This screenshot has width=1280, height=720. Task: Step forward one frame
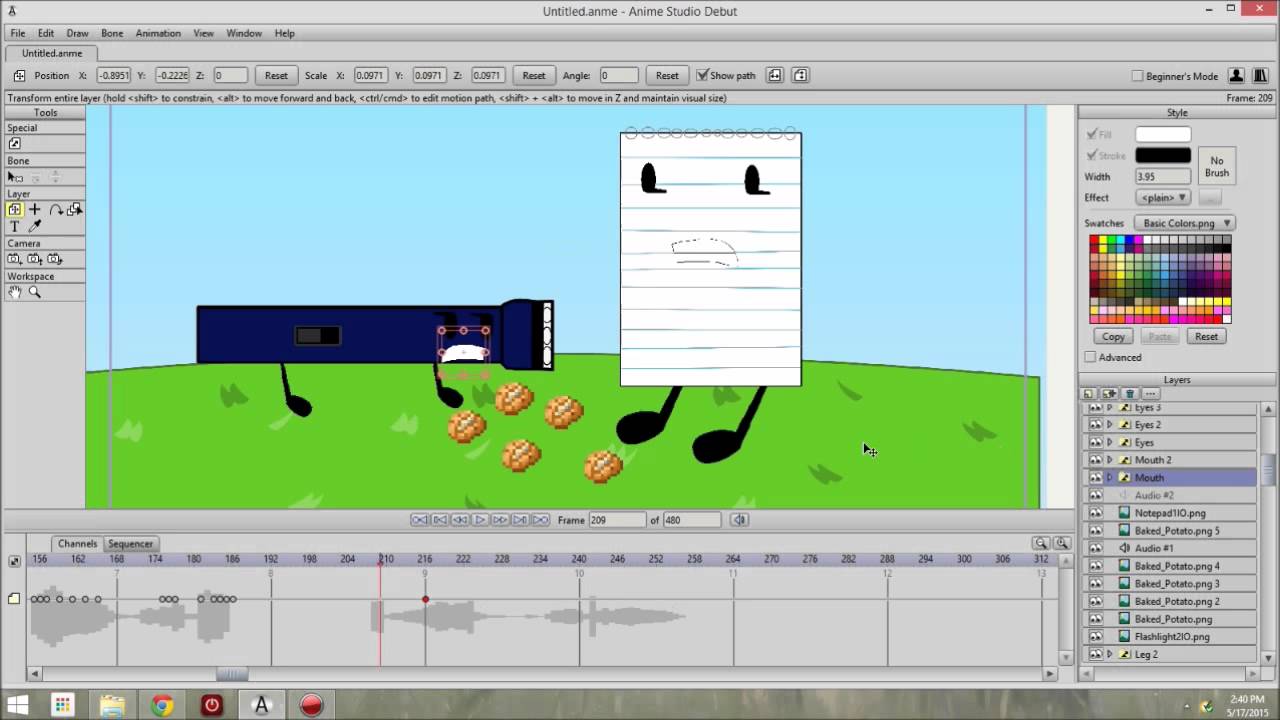point(500,520)
